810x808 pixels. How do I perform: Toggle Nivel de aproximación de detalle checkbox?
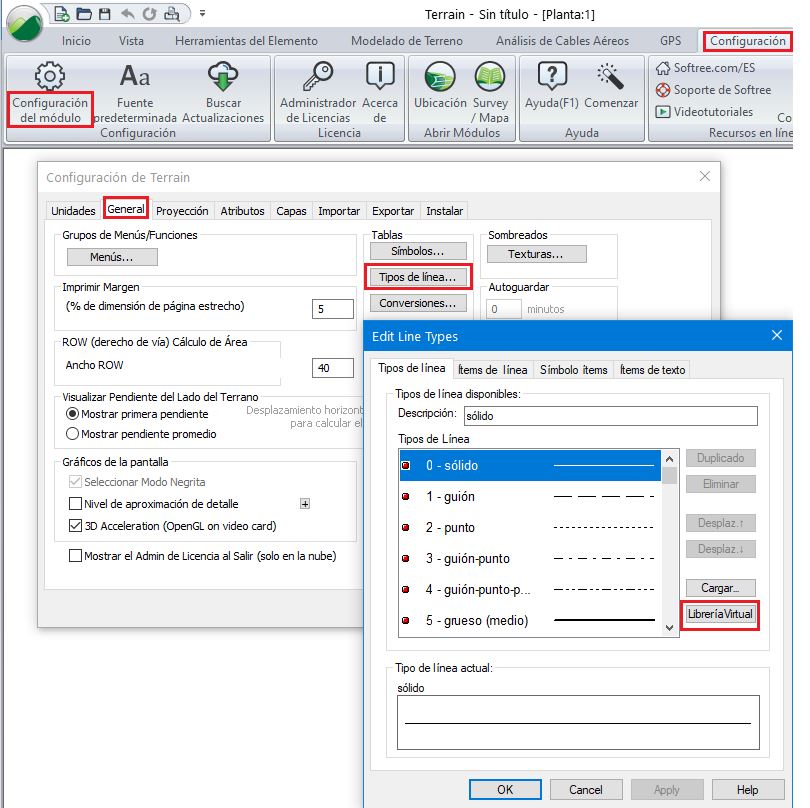pos(75,503)
